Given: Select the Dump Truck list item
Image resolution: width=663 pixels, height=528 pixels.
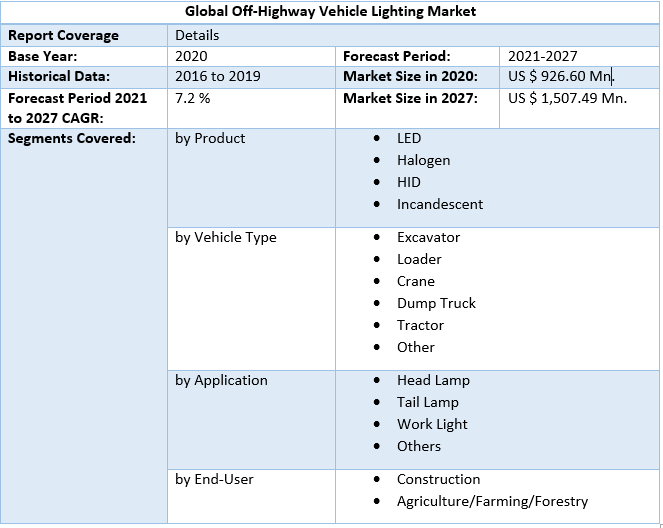Looking at the screenshot, I should [x=436, y=303].
